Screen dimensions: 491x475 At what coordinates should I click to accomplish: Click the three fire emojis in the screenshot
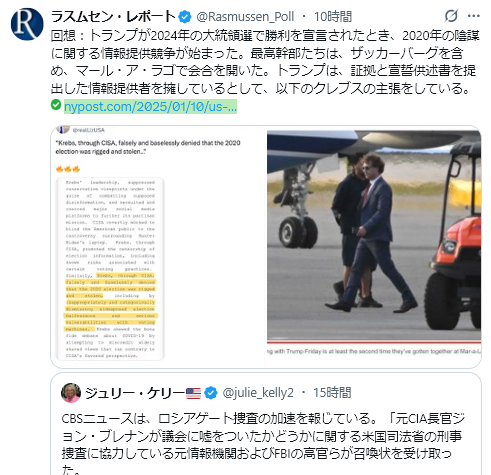68,169
